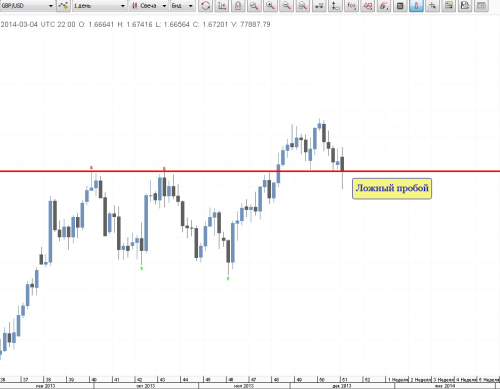Viewport: 500px width, 389px height.
Task: Click the horizontal scale arrows icon
Action: 319,6
